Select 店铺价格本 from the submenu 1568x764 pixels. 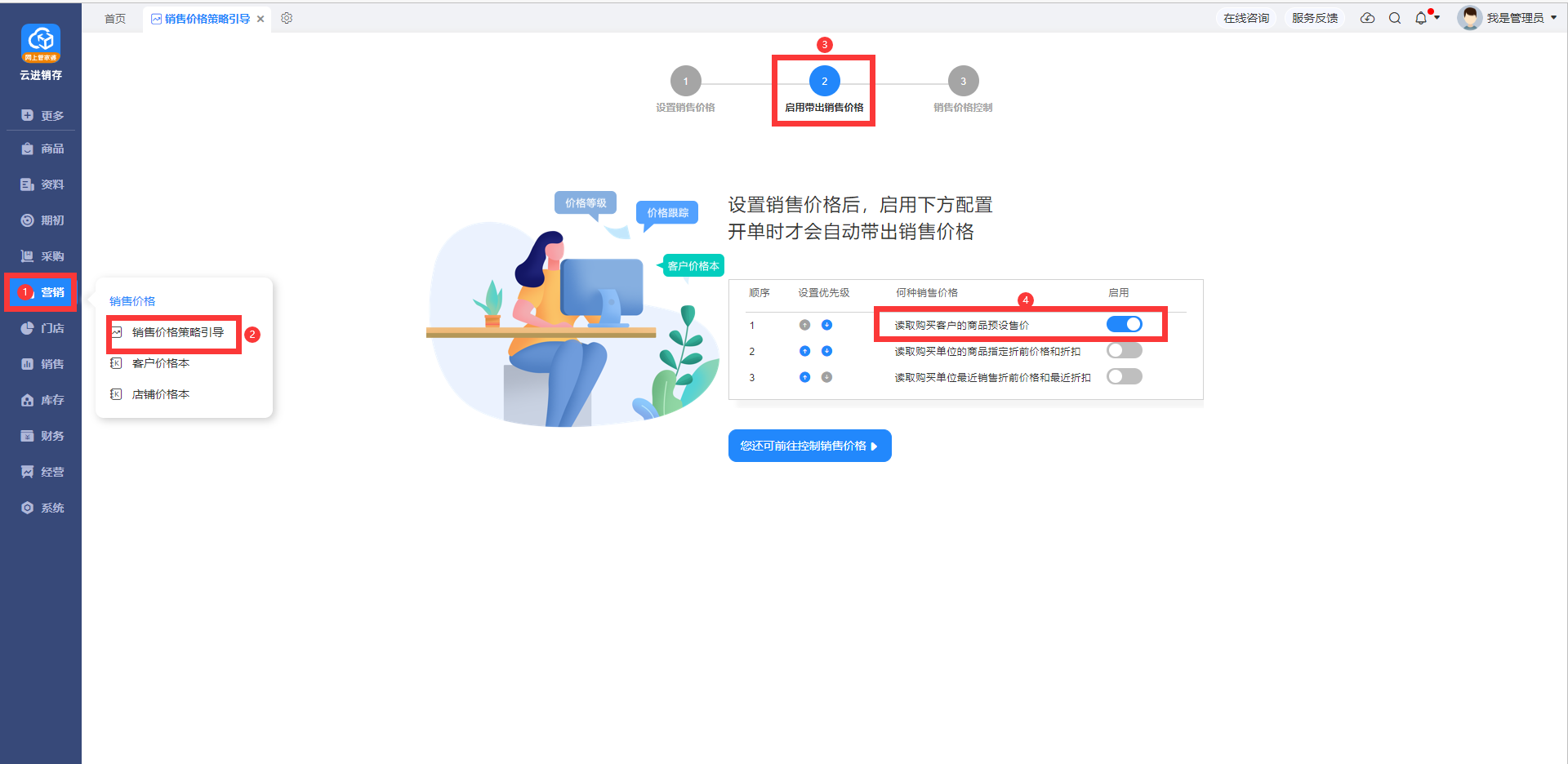click(x=161, y=394)
